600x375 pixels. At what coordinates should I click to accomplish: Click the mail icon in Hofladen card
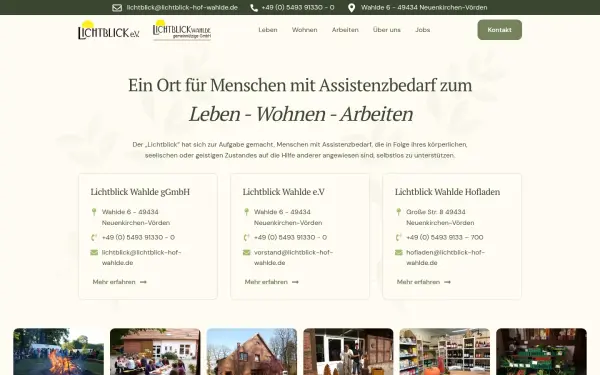pos(398,252)
